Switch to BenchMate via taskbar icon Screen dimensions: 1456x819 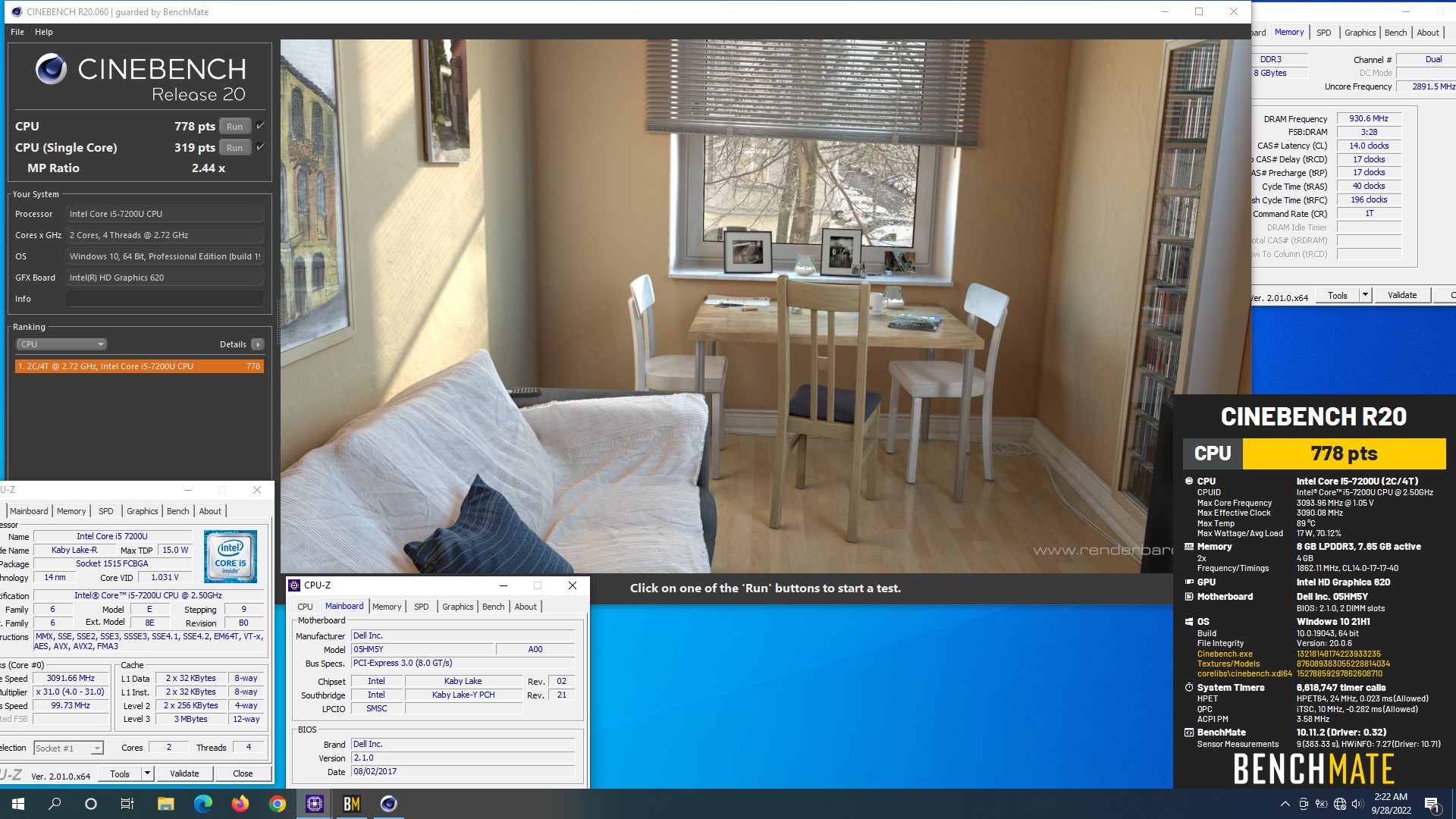pos(351,804)
